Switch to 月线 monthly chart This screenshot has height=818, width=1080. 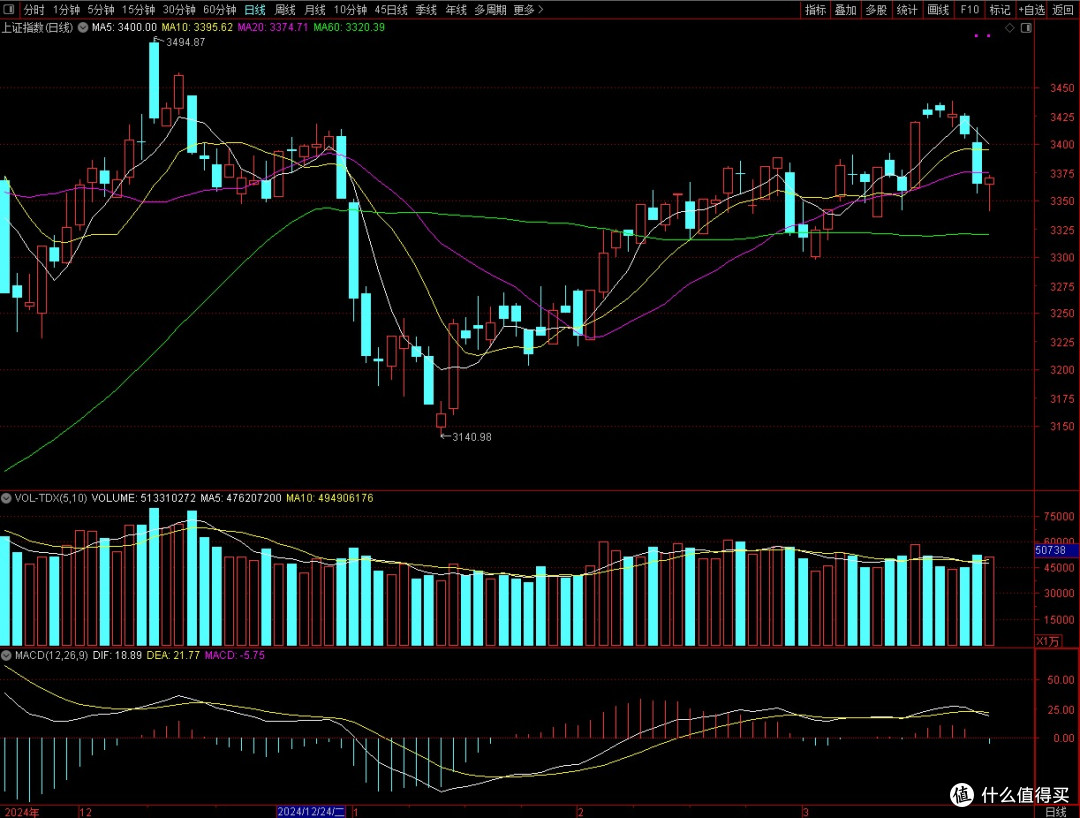click(315, 10)
